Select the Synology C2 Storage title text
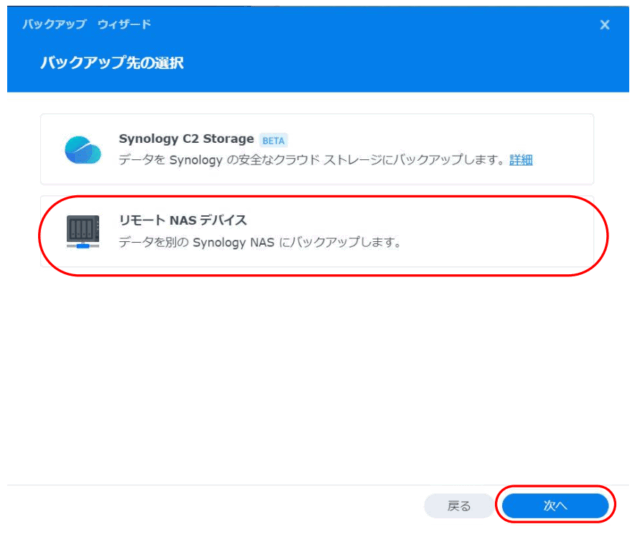Viewport: 640px width, 547px height. coord(186,139)
